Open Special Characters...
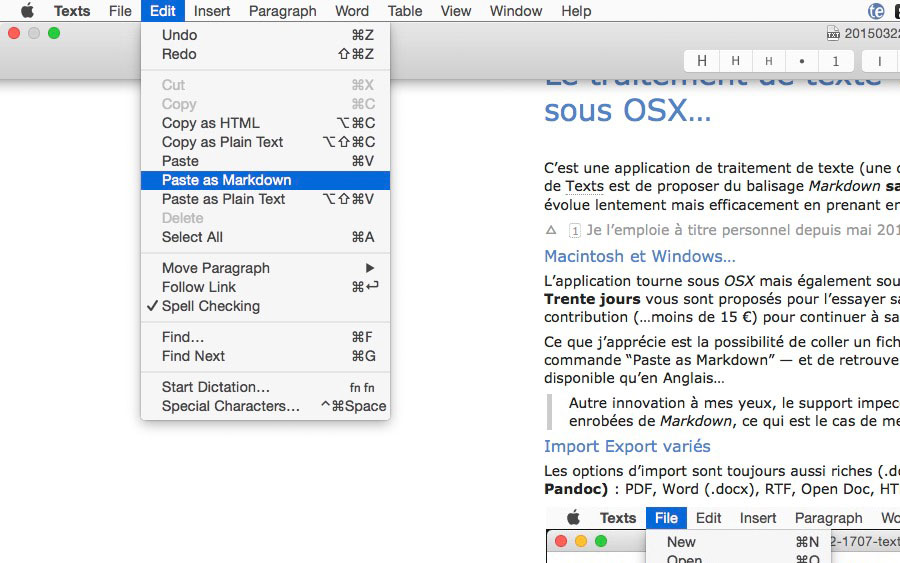The image size is (900, 563). 265,406
